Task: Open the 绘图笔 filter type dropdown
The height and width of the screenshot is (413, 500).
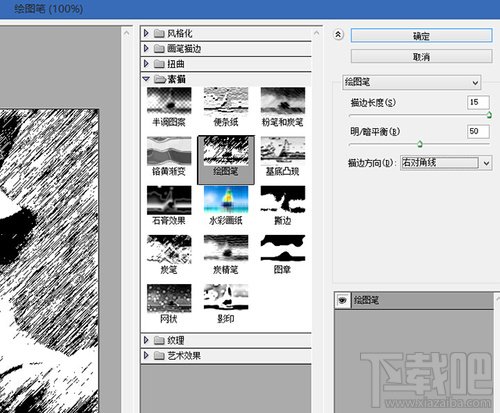Action: coord(411,82)
